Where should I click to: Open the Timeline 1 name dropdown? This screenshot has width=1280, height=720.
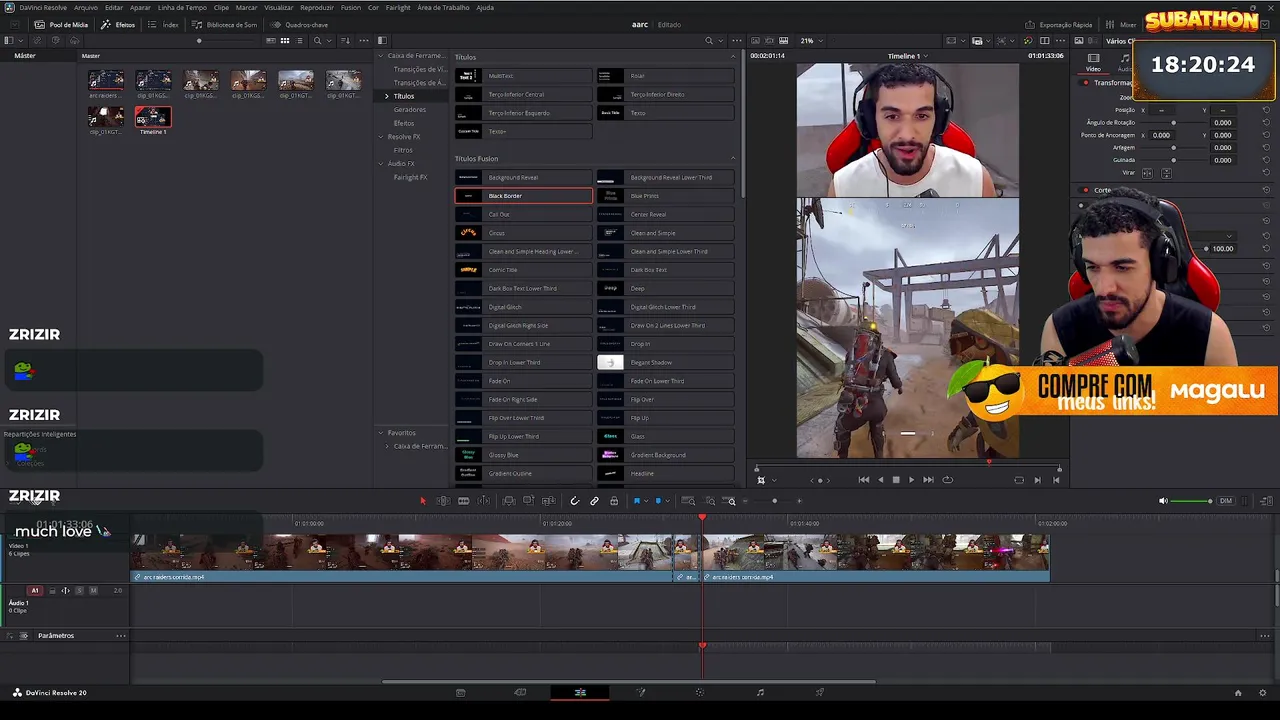pos(907,56)
